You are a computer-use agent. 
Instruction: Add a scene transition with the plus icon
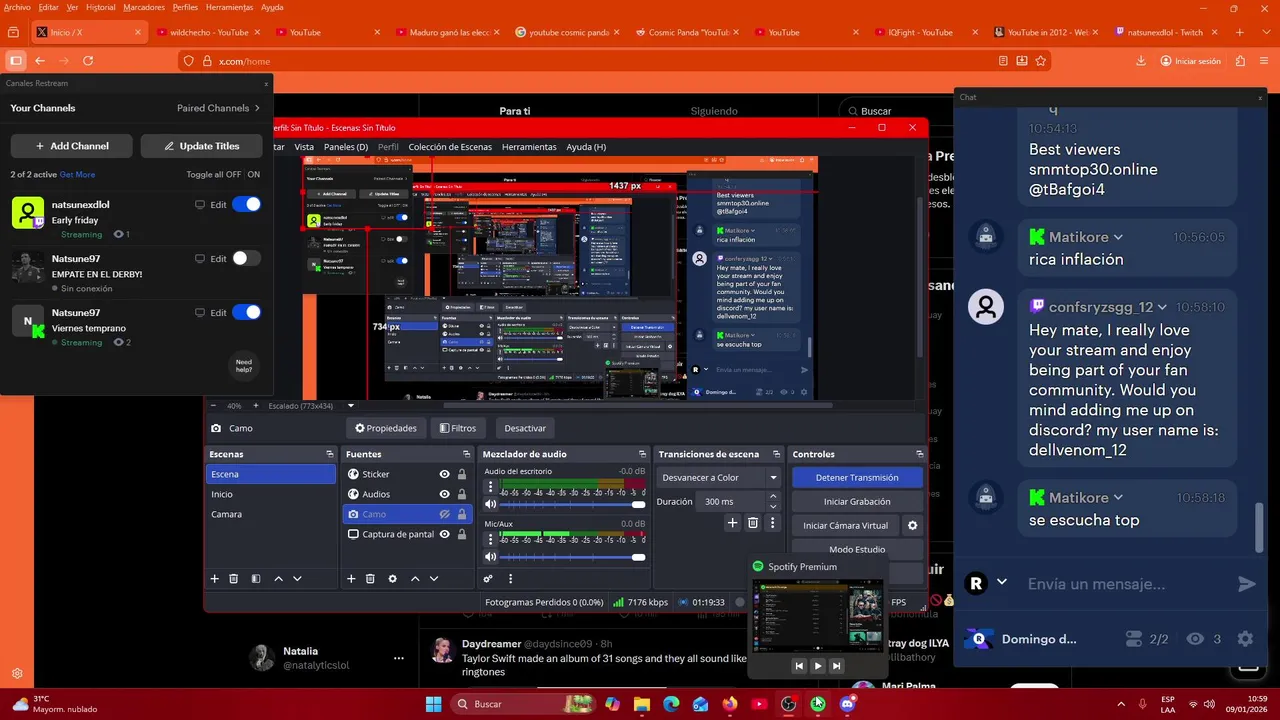(733, 522)
